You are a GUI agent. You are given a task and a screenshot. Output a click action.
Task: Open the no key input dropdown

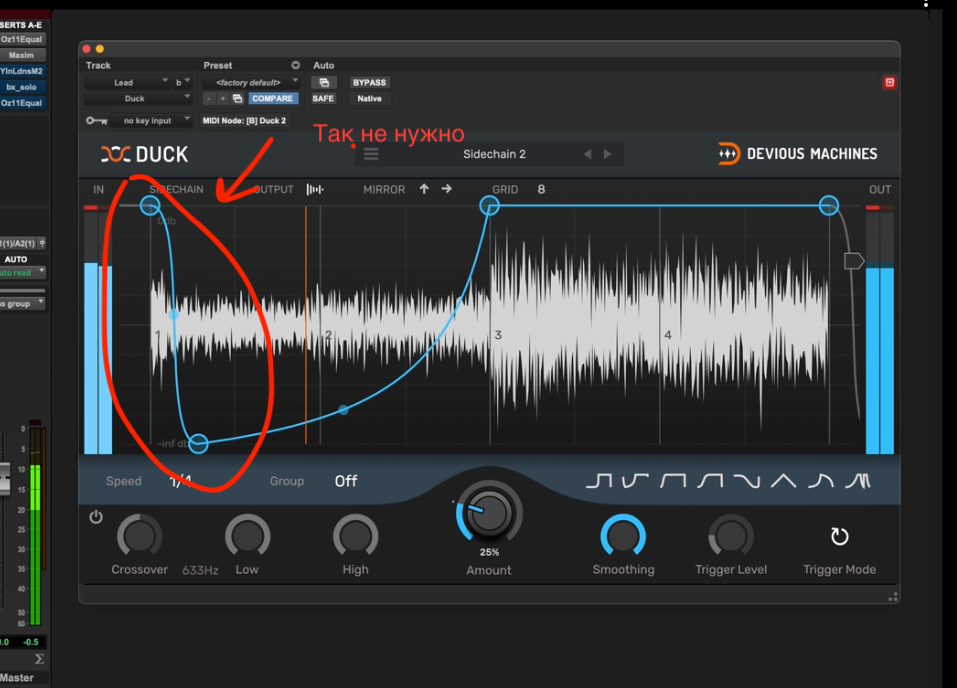(x=151, y=121)
